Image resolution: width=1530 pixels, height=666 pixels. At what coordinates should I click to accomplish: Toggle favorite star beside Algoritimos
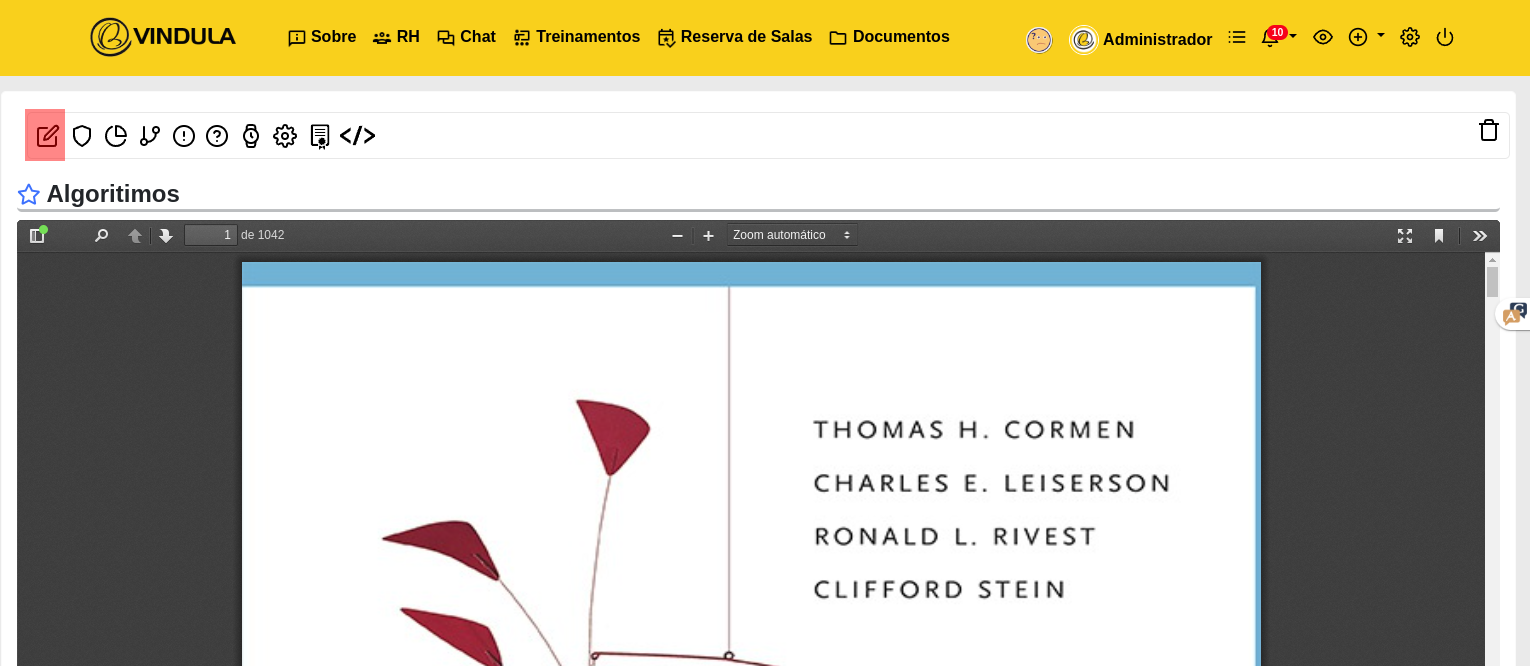pos(29,195)
